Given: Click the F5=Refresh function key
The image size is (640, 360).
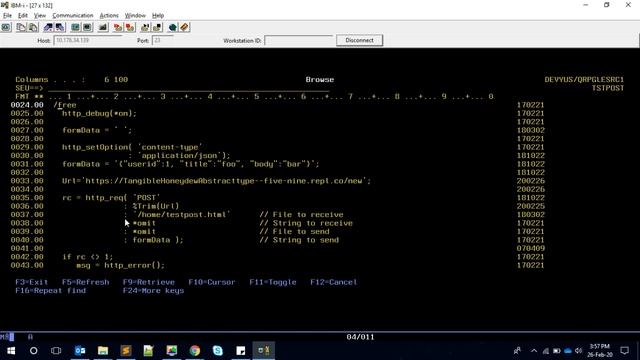Looking at the screenshot, I should pyautogui.click(x=85, y=282).
